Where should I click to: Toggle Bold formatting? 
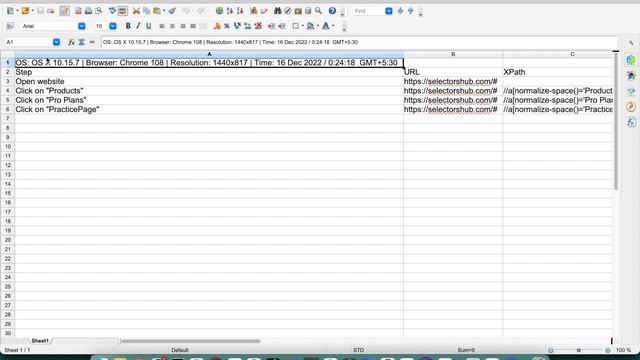[128, 26]
